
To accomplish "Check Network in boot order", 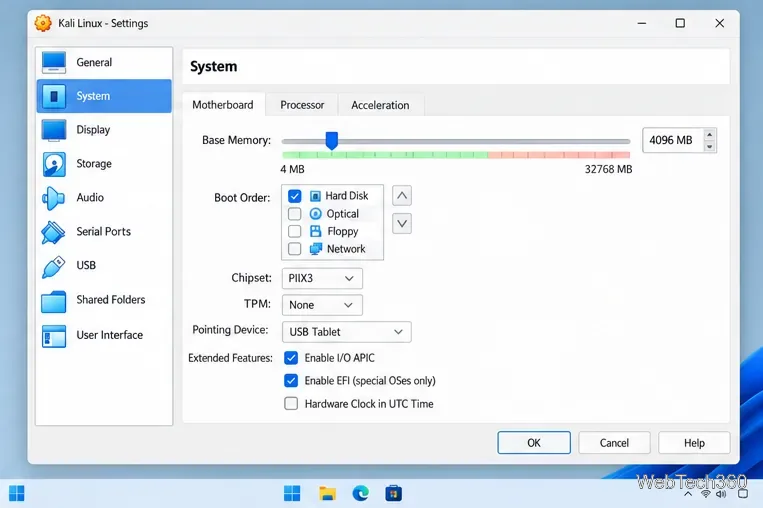I will (294, 249).
